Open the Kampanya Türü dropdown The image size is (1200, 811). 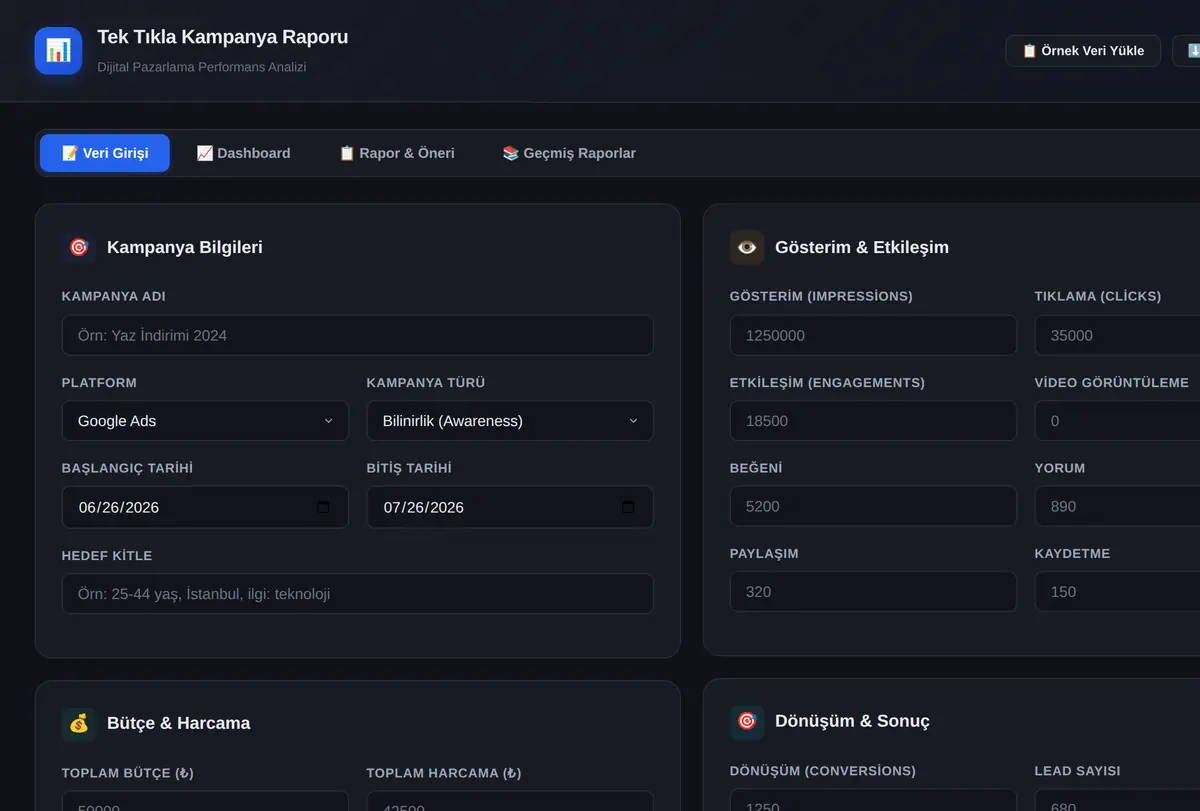tap(510, 421)
